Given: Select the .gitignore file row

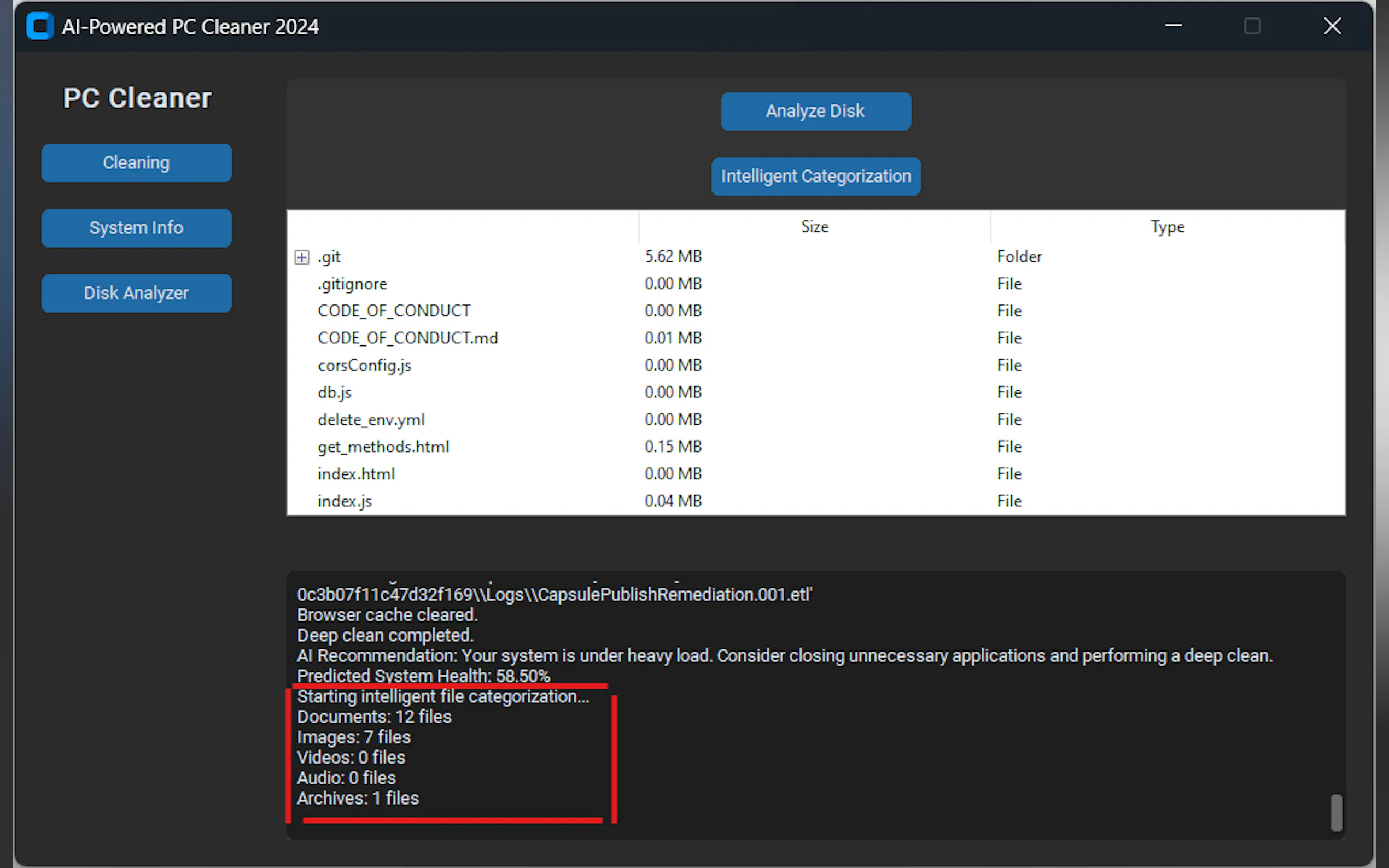Looking at the screenshot, I should pos(353,284).
